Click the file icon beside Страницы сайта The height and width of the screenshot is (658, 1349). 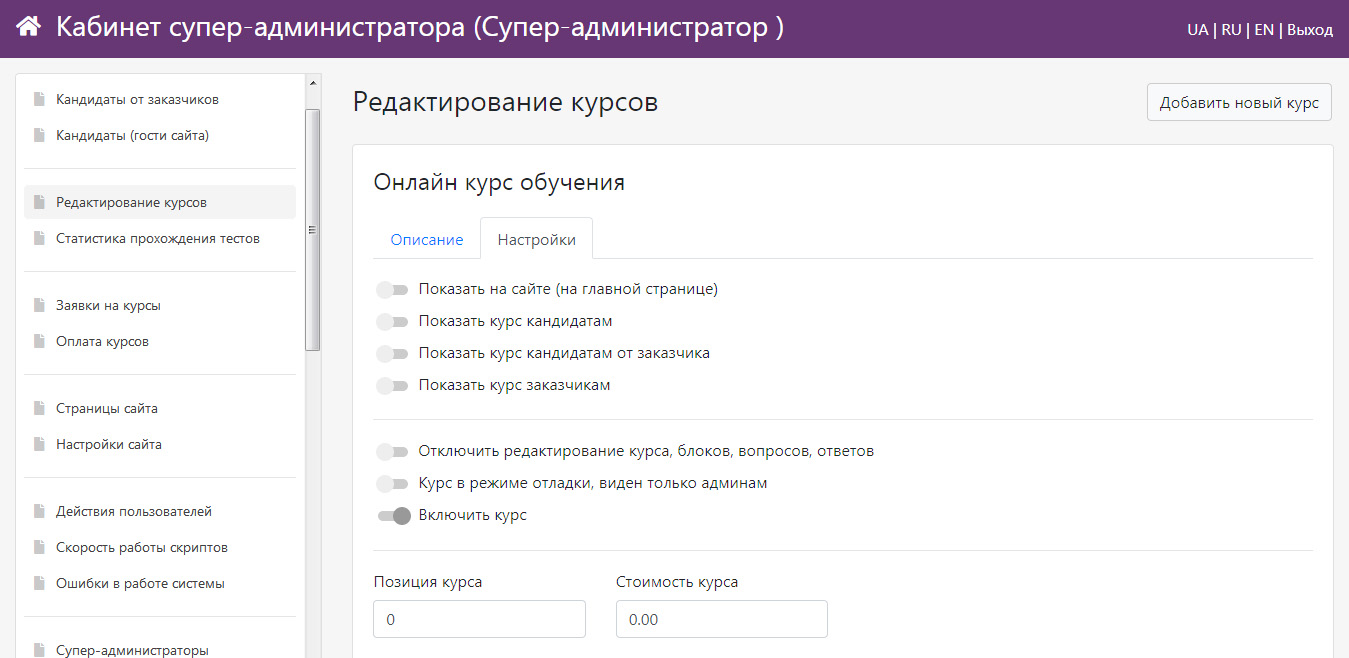(x=40, y=408)
